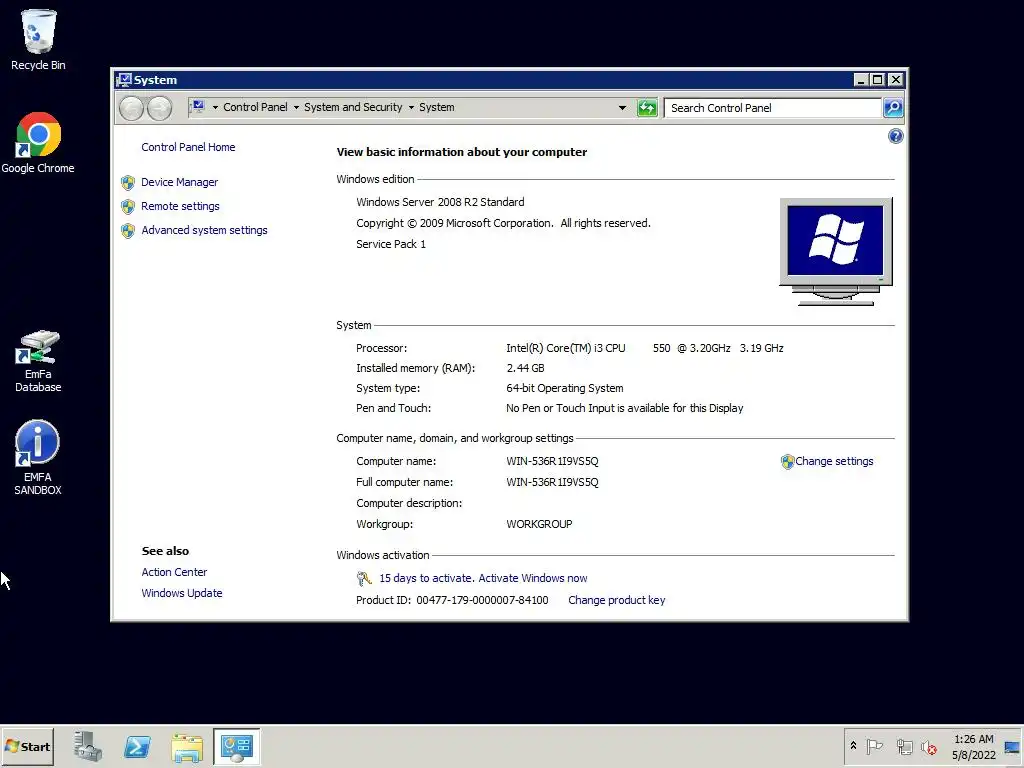Select the Control Panel taskbar button
The height and width of the screenshot is (768, 1024).
(236, 746)
